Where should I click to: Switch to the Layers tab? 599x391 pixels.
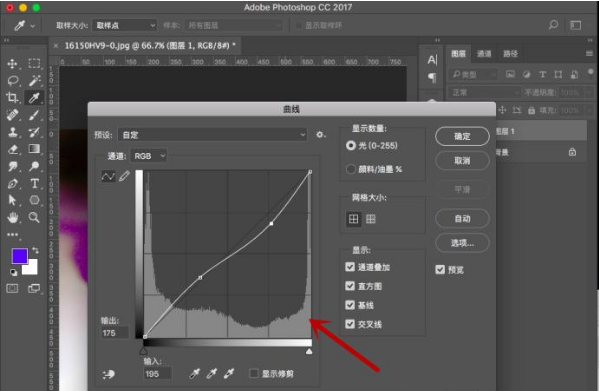458,53
